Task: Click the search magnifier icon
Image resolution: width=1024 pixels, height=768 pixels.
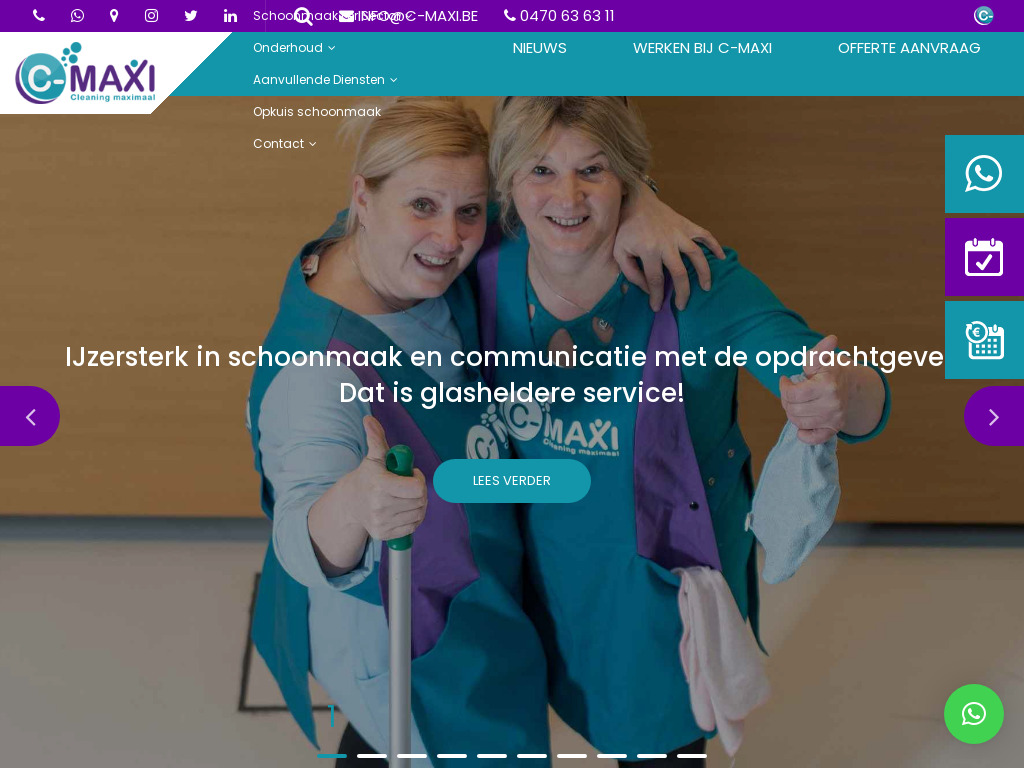Action: pyautogui.click(x=303, y=16)
